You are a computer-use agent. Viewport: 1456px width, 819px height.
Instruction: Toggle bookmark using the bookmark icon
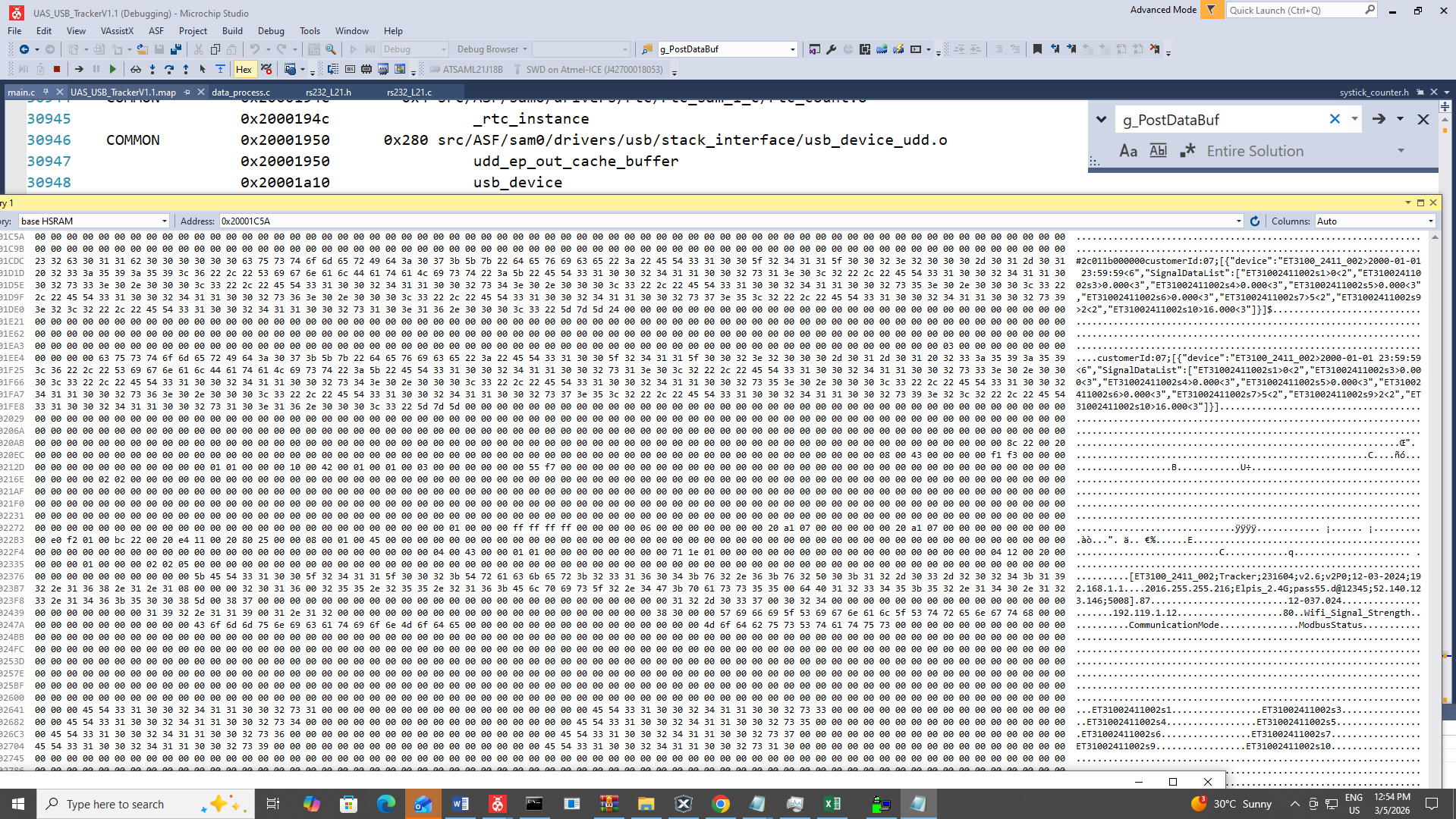(1037, 49)
